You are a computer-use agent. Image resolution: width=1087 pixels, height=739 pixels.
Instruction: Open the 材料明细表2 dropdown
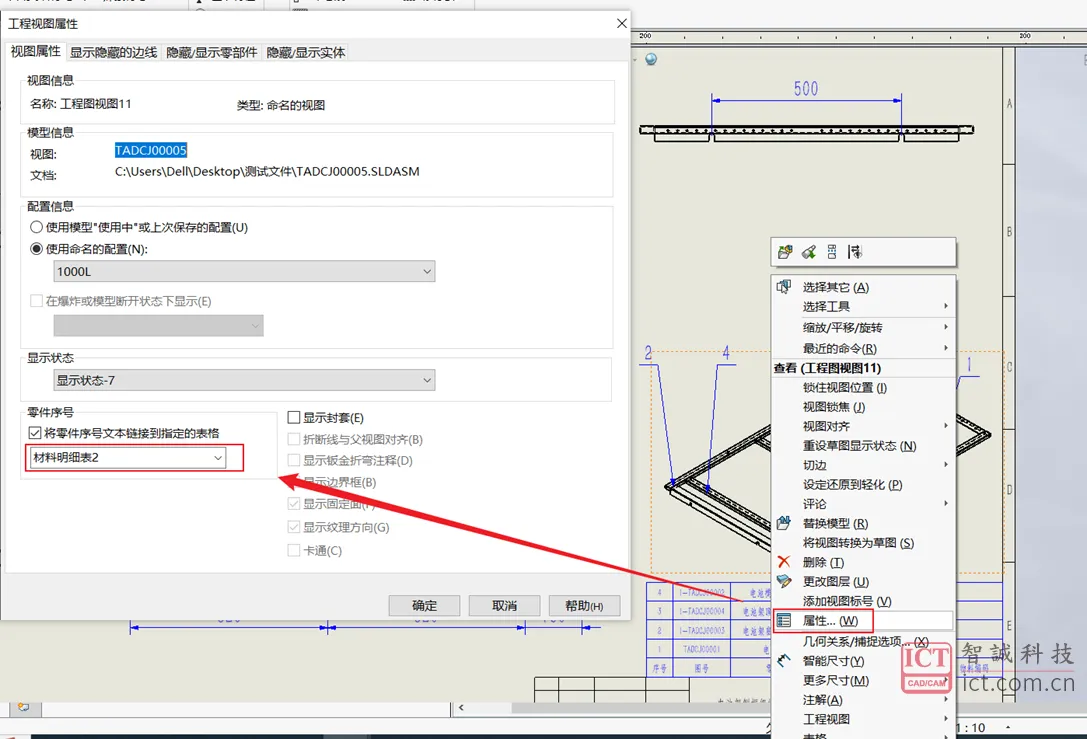tap(128, 458)
